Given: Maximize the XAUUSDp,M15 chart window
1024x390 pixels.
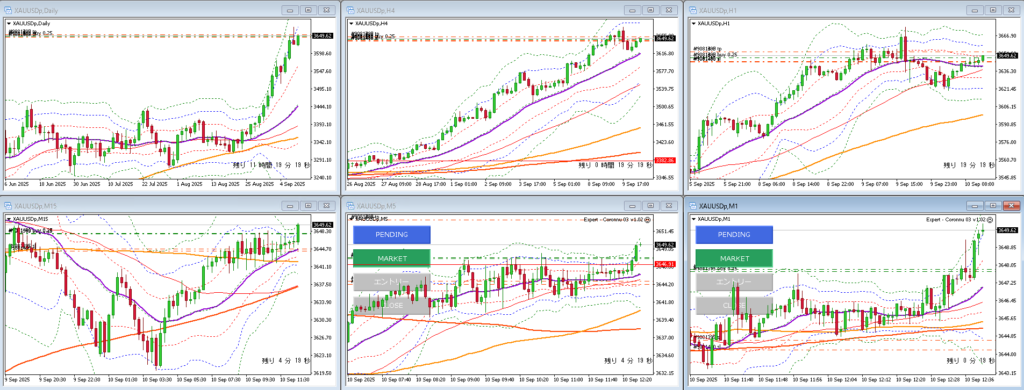Looking at the screenshot, I should [x=308, y=205].
